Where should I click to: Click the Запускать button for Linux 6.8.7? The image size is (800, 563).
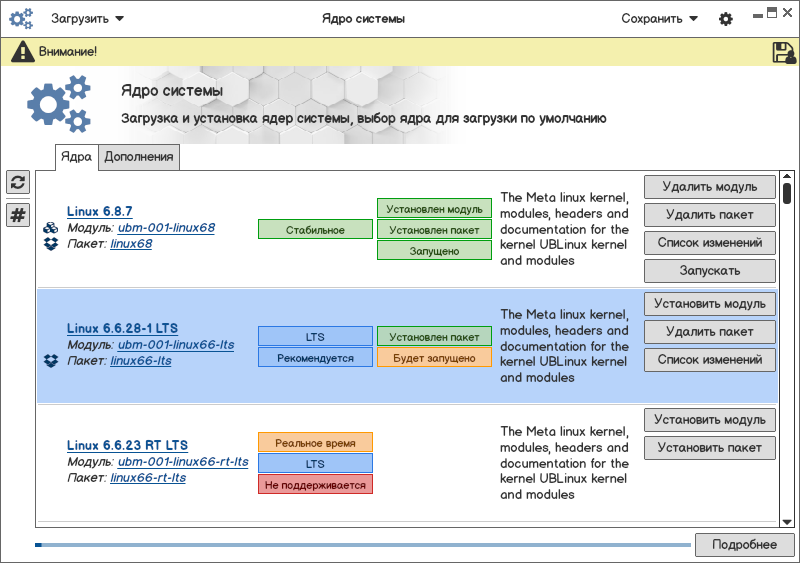[710, 271]
